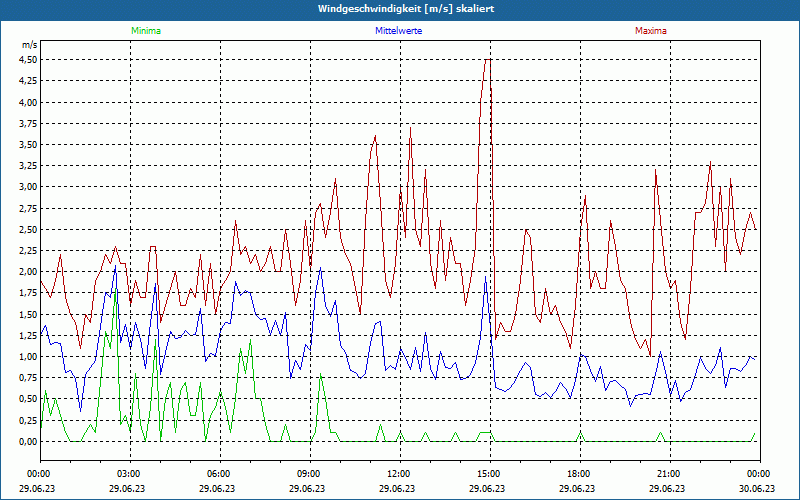This screenshot has width=800, height=500.
Task: Click the 12:00 time axis label
Action: pos(399,474)
